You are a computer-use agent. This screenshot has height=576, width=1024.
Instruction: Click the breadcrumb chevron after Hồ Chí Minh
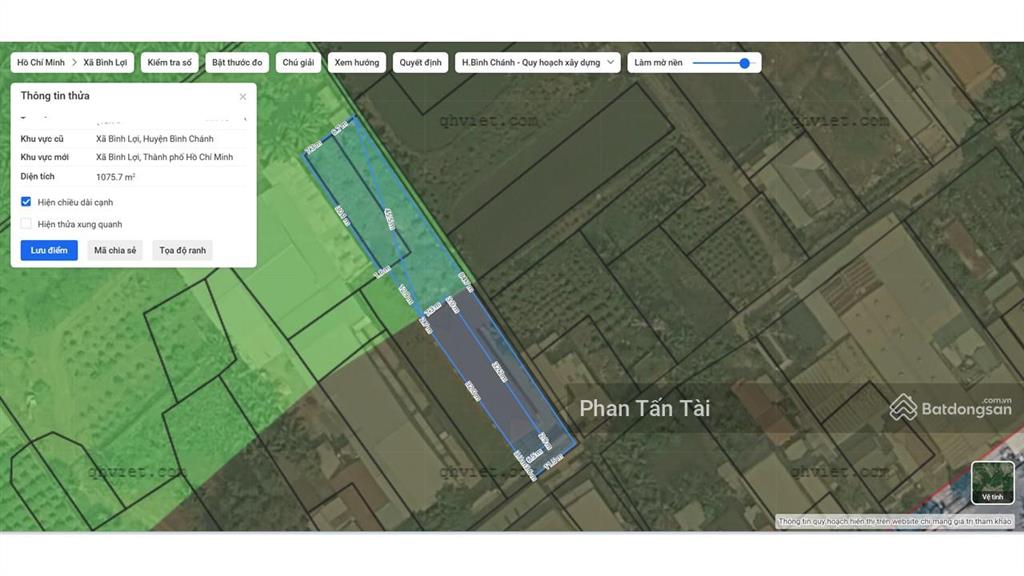[74, 62]
